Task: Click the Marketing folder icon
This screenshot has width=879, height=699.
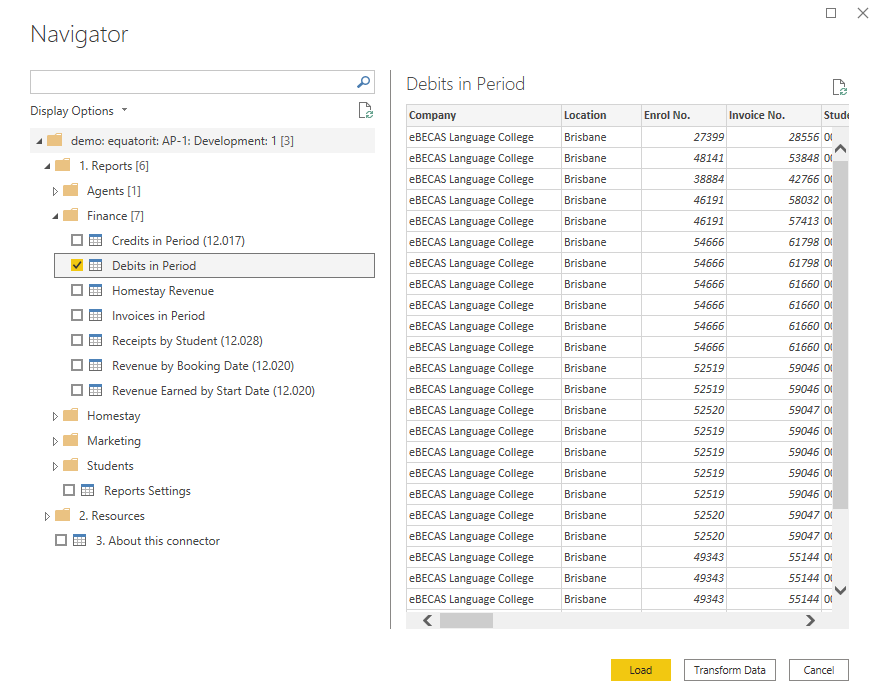Action: coord(70,441)
